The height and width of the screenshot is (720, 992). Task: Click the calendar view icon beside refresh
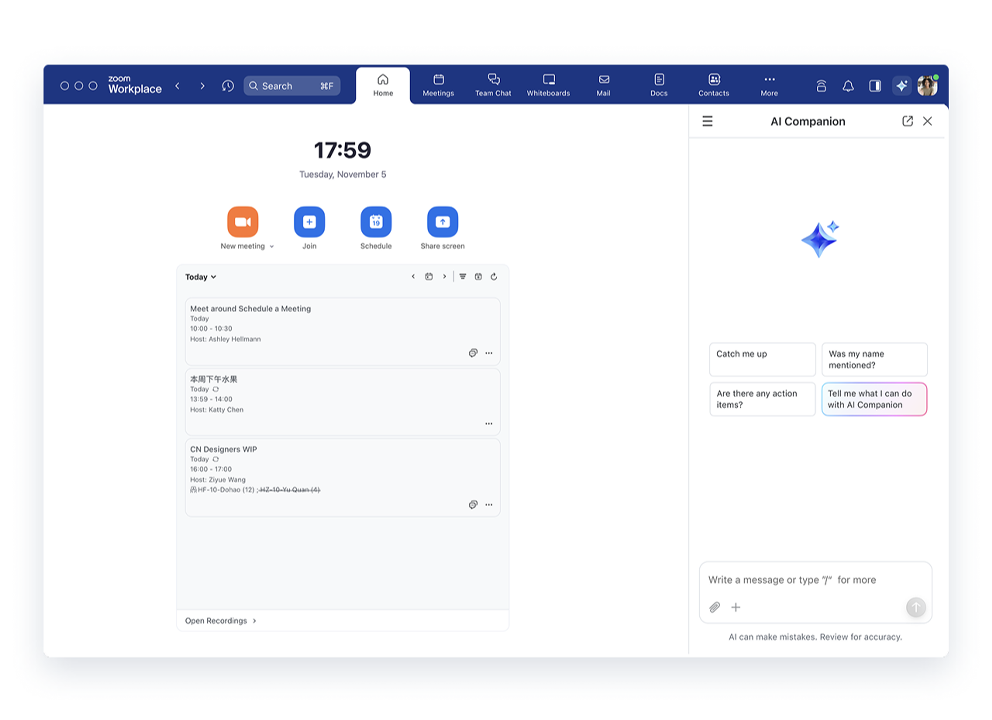pyautogui.click(x=478, y=276)
